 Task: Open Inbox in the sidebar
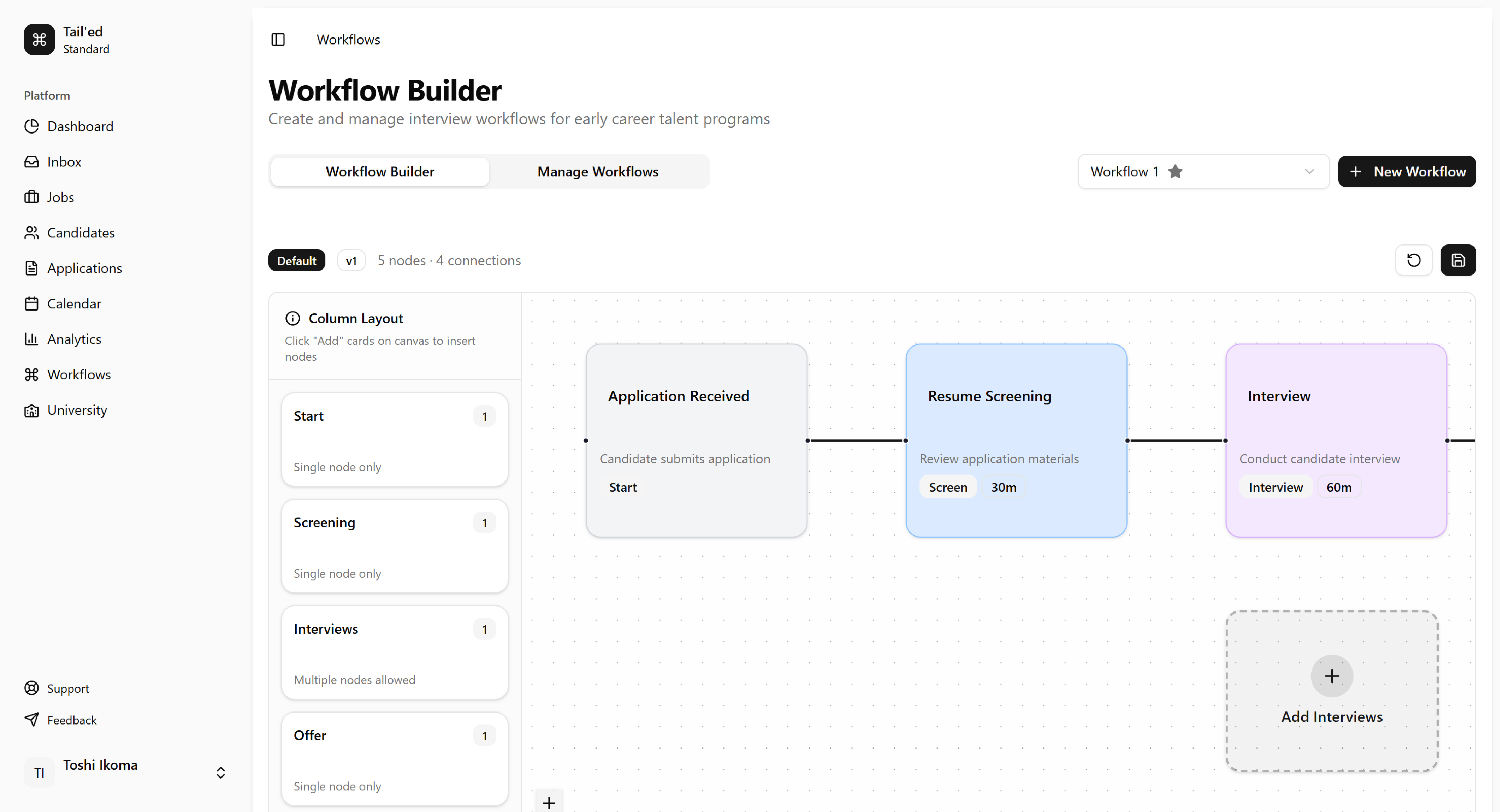(x=64, y=162)
